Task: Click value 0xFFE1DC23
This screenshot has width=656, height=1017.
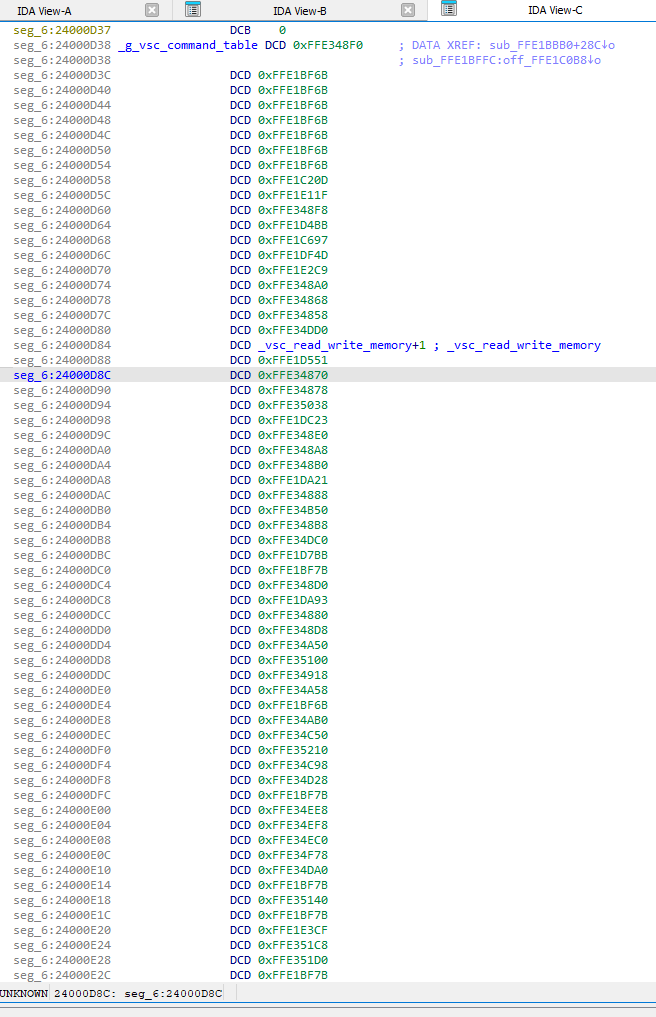Action: pyautogui.click(x=293, y=420)
